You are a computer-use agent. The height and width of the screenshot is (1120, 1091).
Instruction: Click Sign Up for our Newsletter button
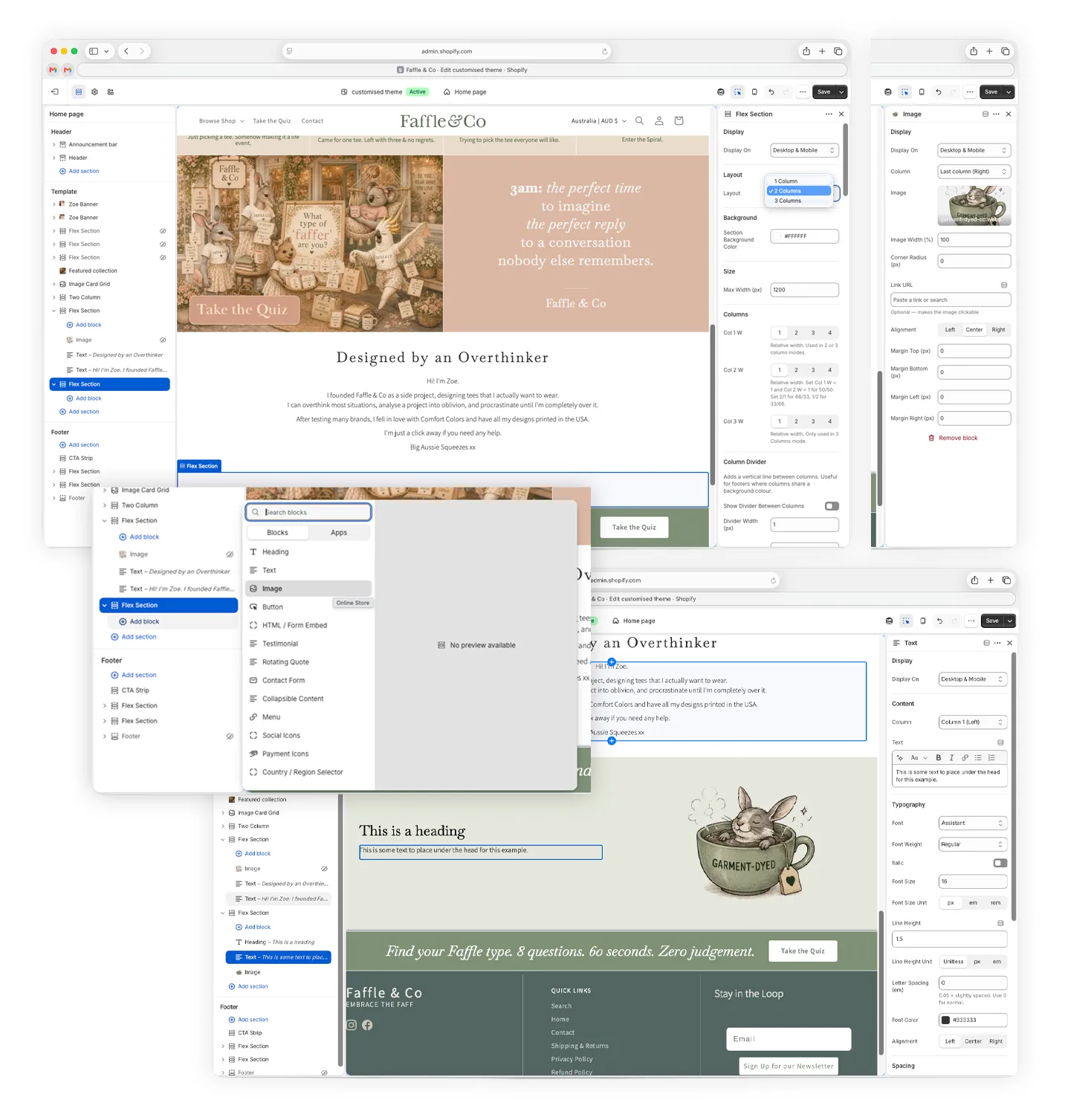[x=789, y=1066]
